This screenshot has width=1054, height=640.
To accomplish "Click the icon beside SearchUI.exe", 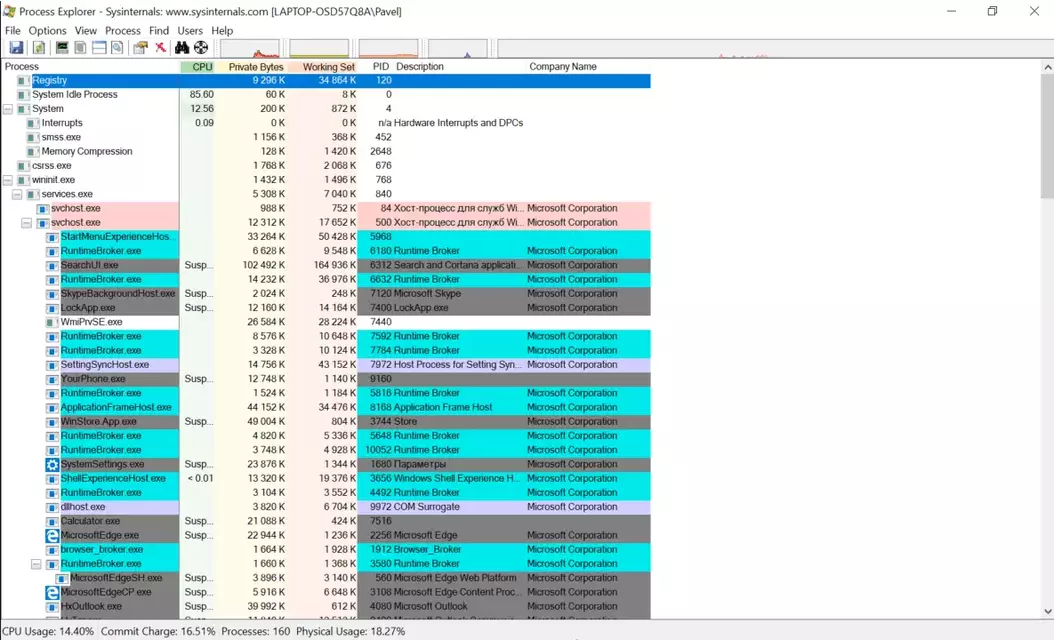I will pyautogui.click(x=52, y=266).
